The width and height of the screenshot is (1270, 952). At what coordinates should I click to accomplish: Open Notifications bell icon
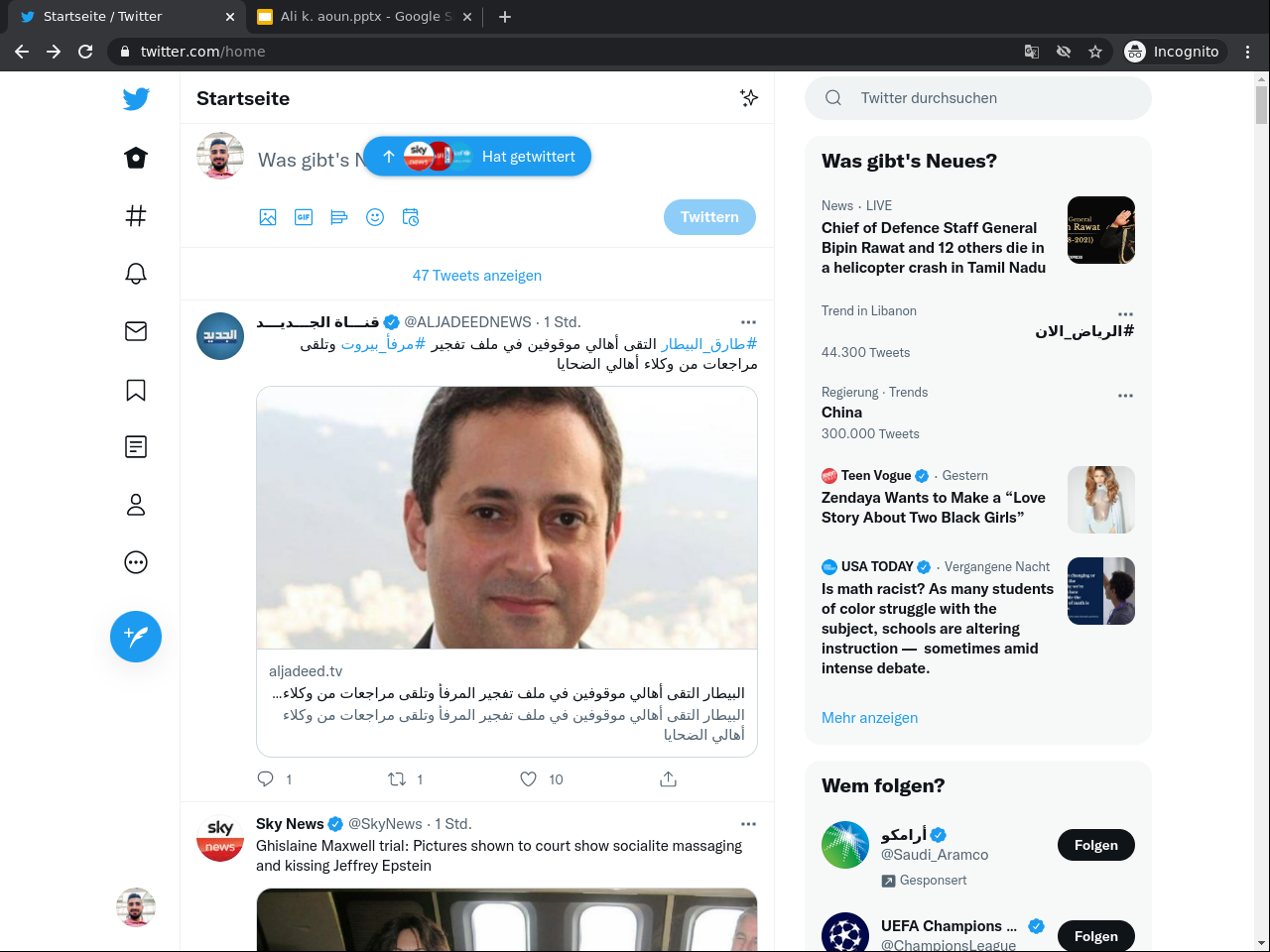(136, 274)
